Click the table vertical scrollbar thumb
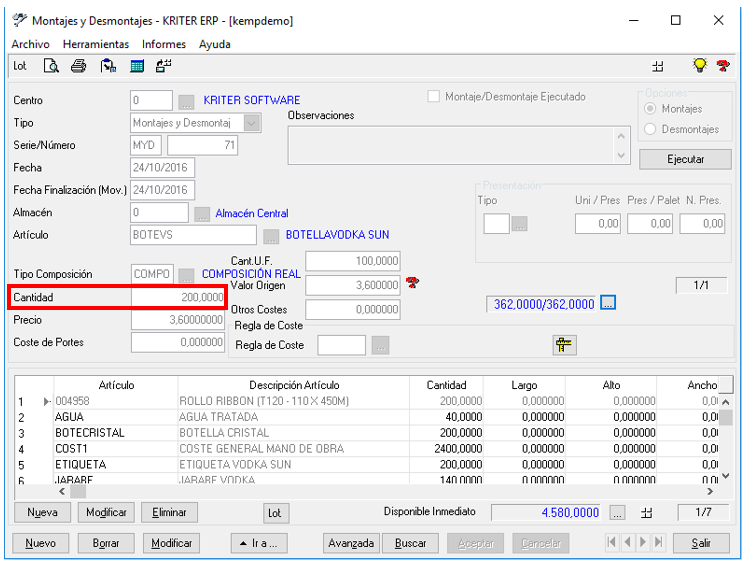The width and height of the screenshot is (746, 563). pyautogui.click(x=726, y=417)
